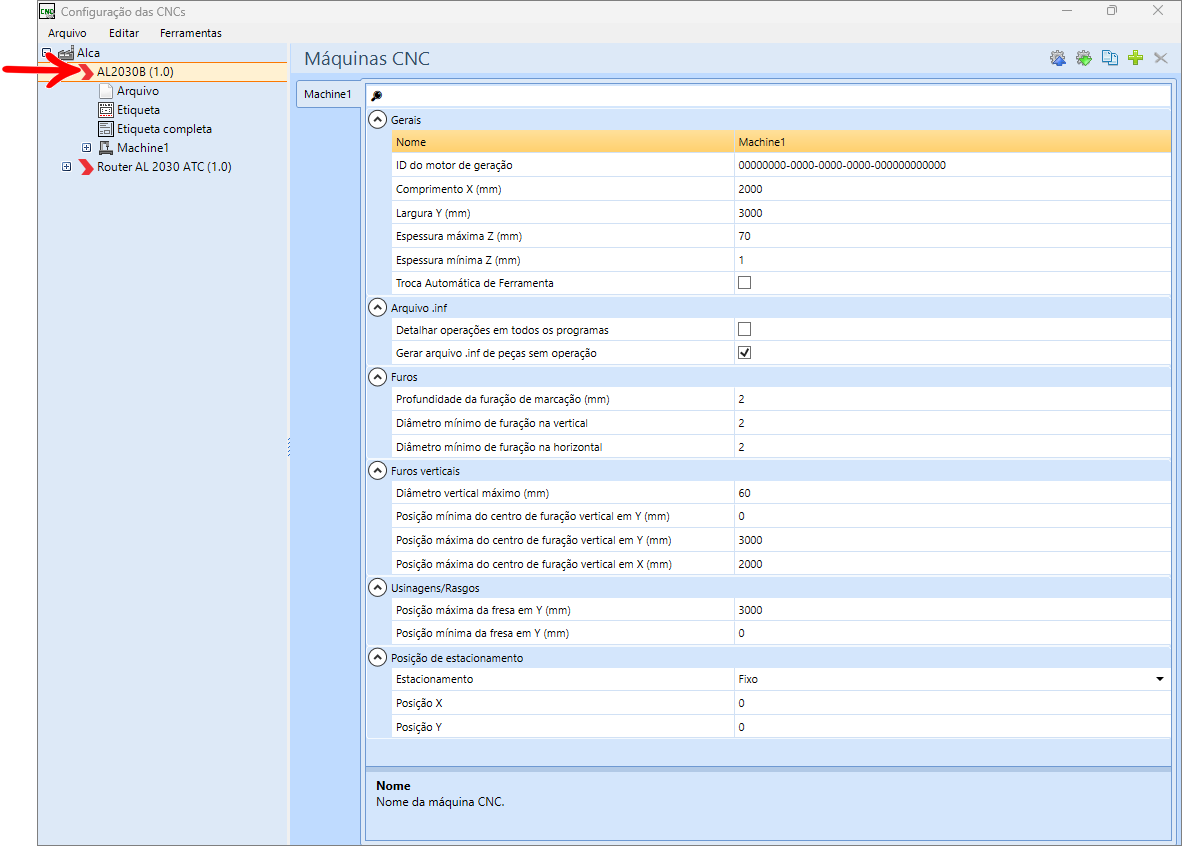Click the gray X delete machine icon
Viewport: 1188px width, 848px height.
1161,58
